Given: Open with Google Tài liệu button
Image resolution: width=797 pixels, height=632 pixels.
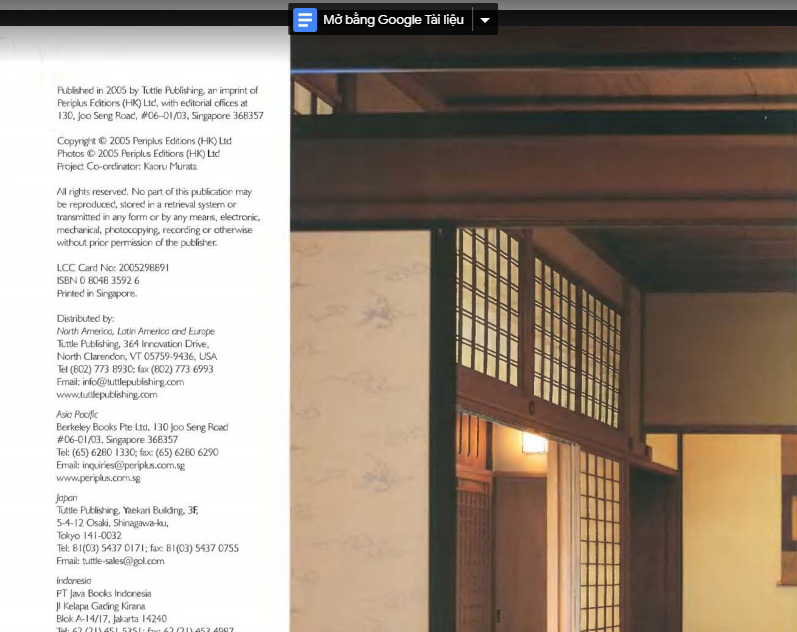Looking at the screenshot, I should (393, 20).
